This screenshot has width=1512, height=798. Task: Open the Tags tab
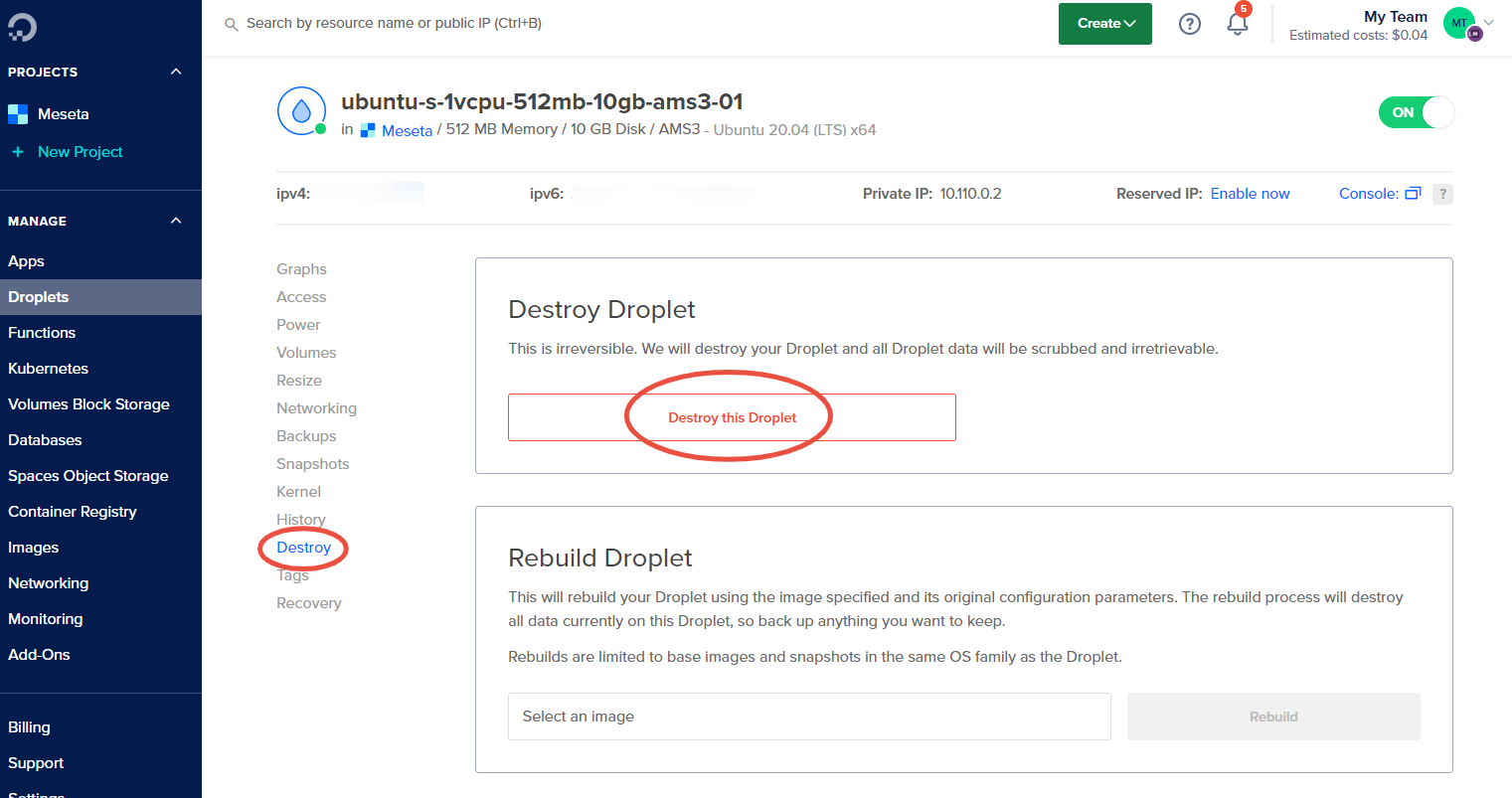pos(292,575)
